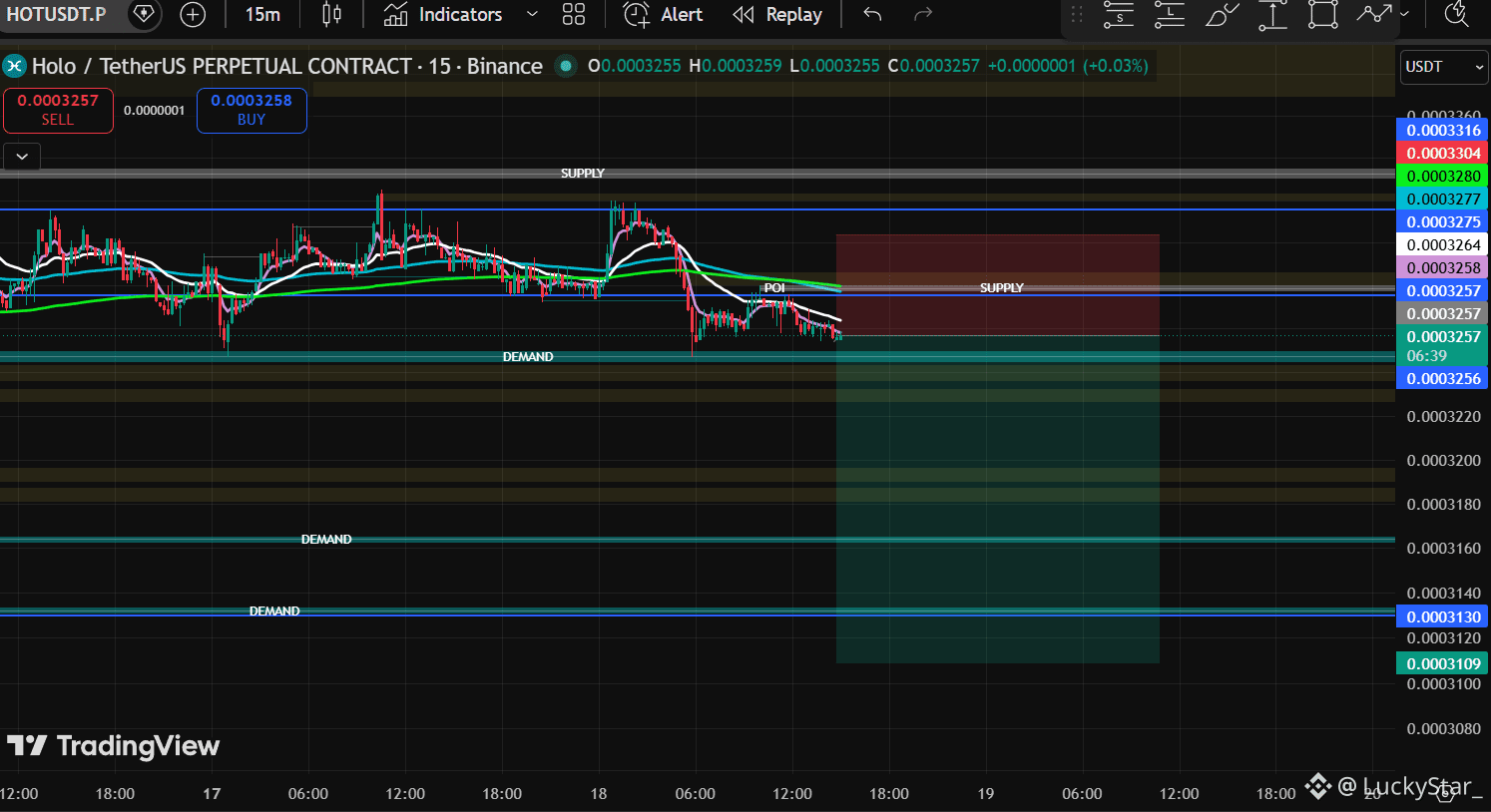Create an Alert
The height and width of the screenshot is (812, 1491).
[663, 14]
